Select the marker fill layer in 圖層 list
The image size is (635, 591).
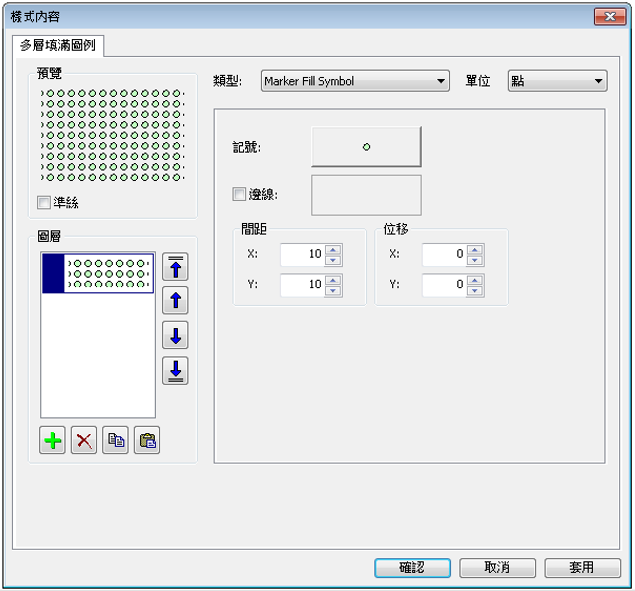click(98, 273)
